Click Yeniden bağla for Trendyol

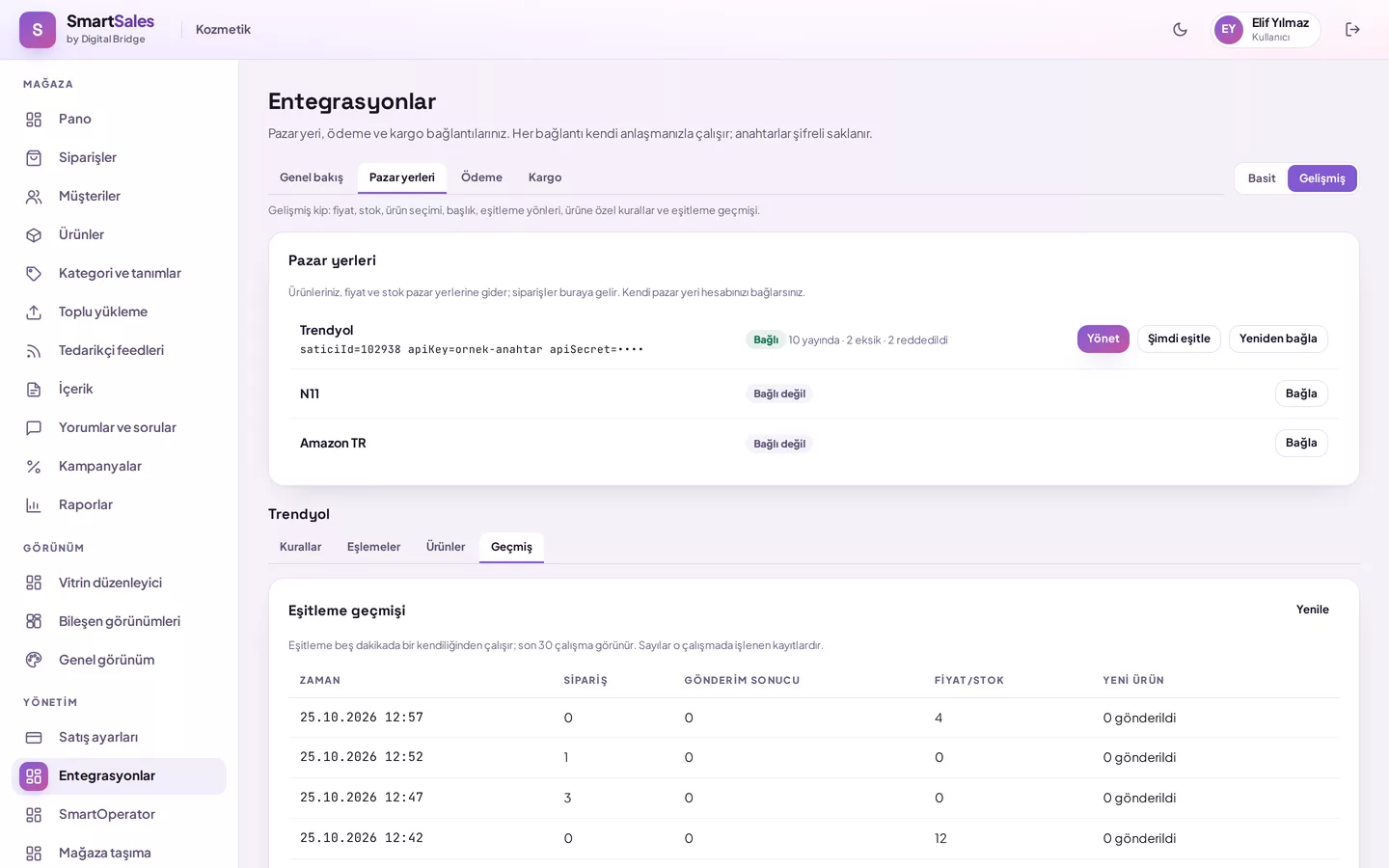(1278, 339)
